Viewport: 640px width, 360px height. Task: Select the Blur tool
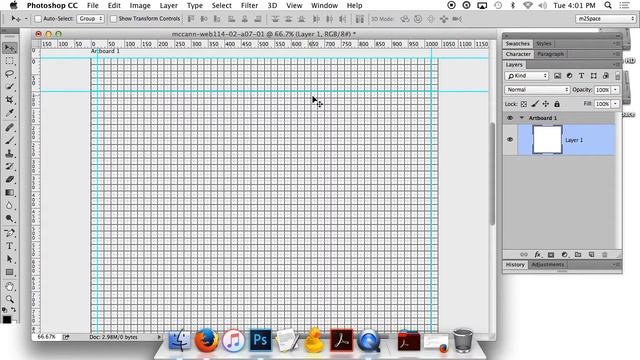pos(9,206)
